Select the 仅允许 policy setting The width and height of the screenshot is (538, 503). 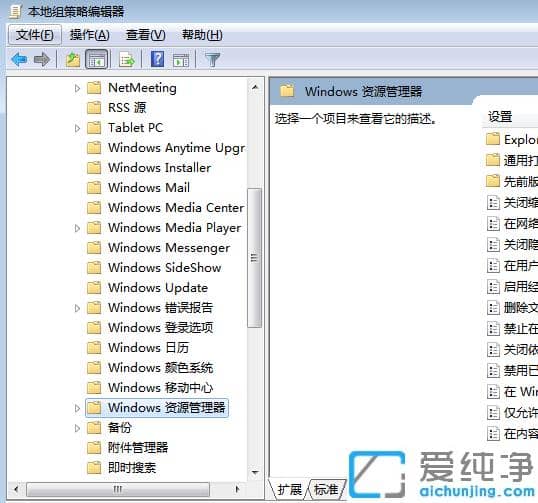point(512,412)
